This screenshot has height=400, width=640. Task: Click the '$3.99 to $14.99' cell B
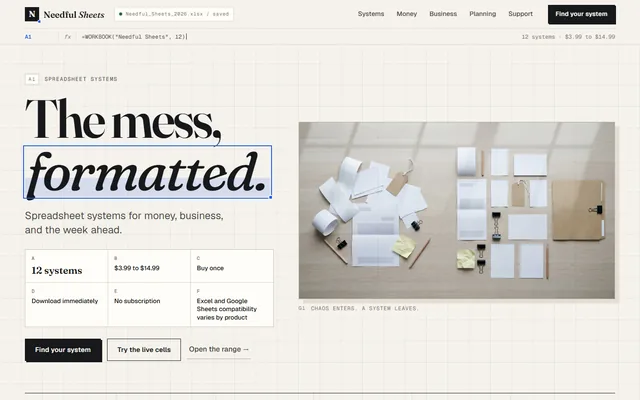point(149,266)
